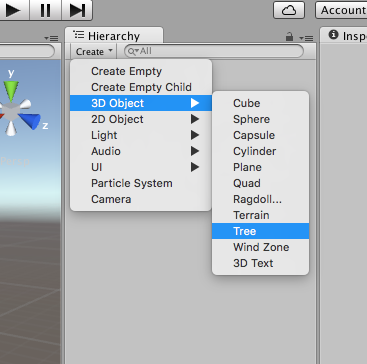Image resolution: width=367 pixels, height=364 pixels.
Task: Open the Hierarchy panel options menu icon
Action: tap(306, 38)
